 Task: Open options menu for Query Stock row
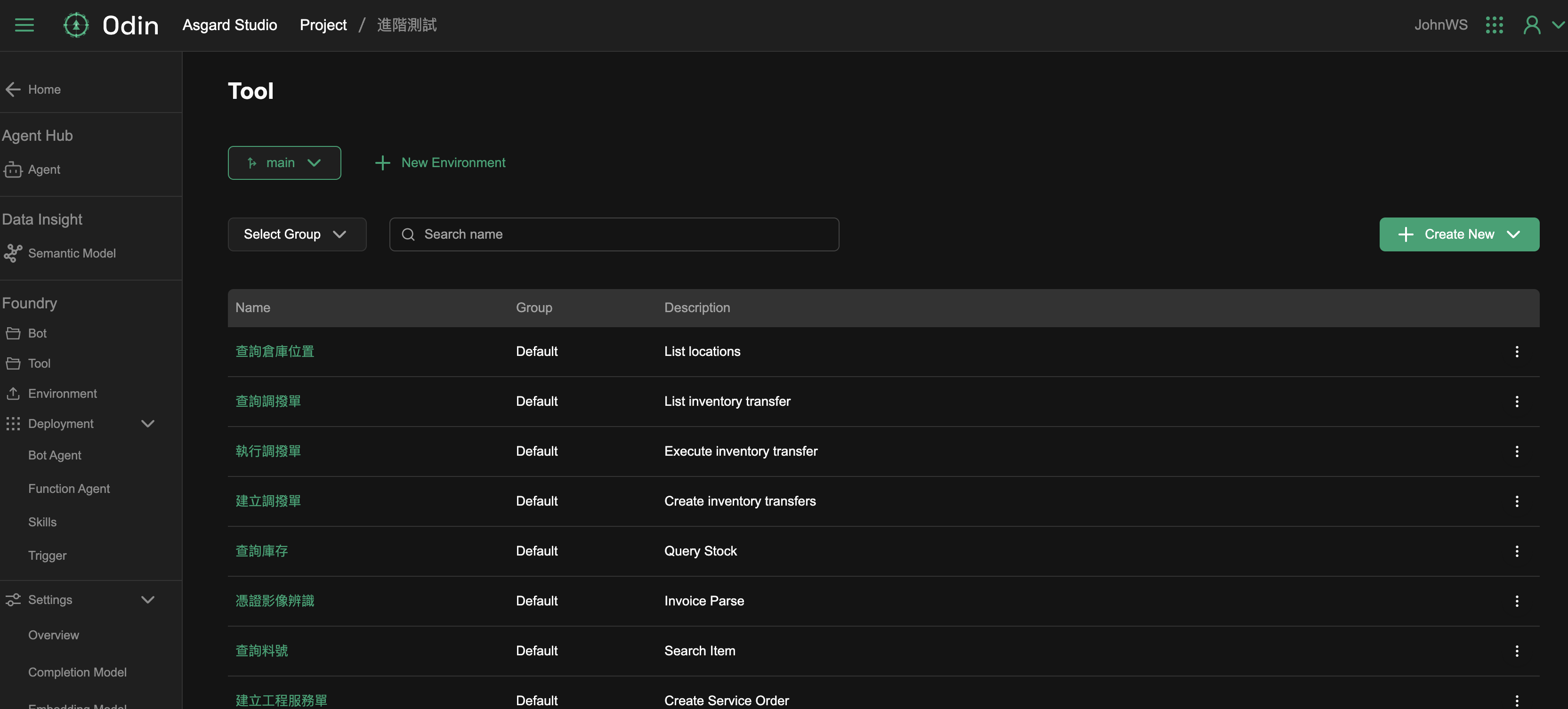click(1516, 551)
